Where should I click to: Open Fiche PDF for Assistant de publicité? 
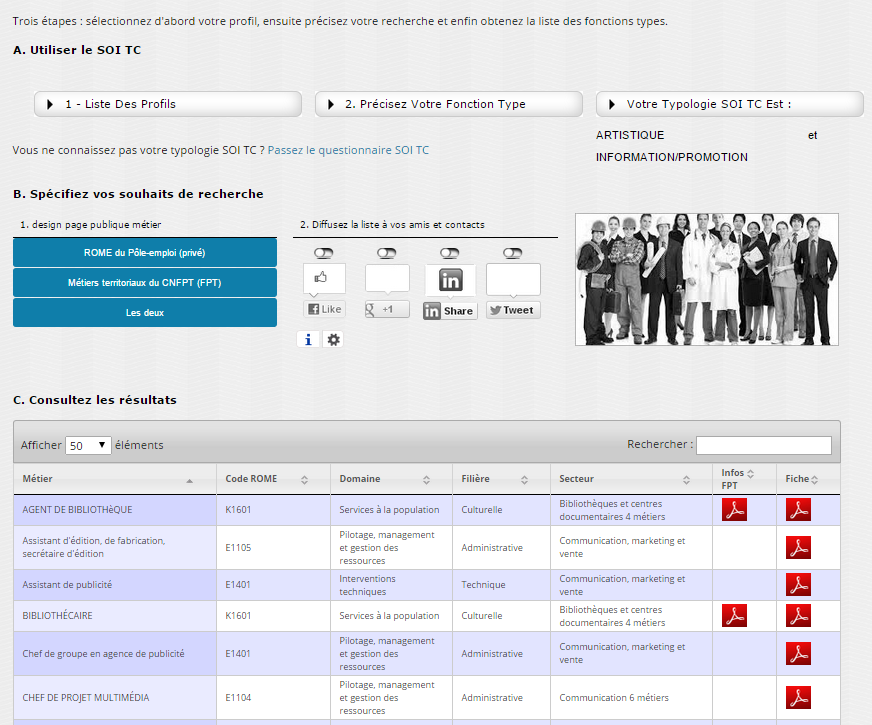click(x=797, y=585)
